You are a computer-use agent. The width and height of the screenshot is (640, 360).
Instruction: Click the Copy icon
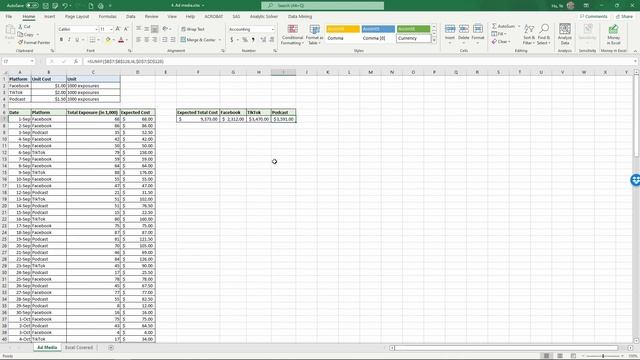click(x=20, y=34)
